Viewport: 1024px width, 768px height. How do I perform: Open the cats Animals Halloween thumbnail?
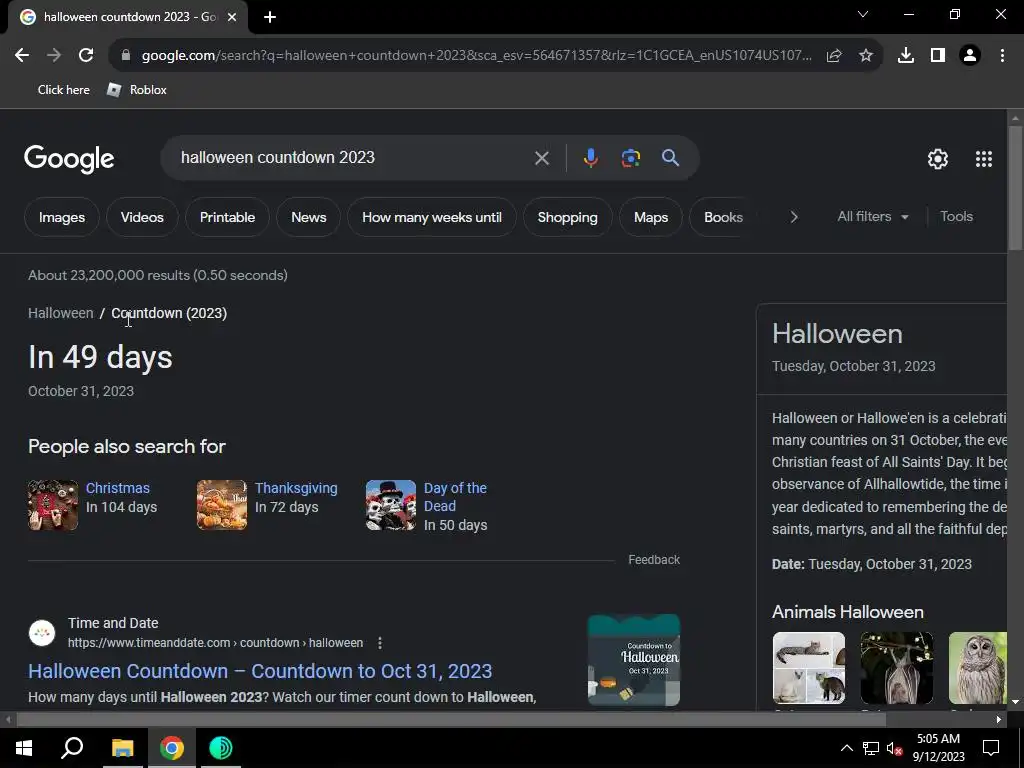pos(808,668)
